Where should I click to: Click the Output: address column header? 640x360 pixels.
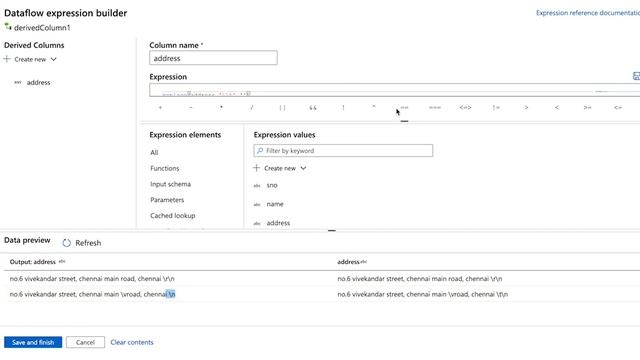[x=33, y=262]
